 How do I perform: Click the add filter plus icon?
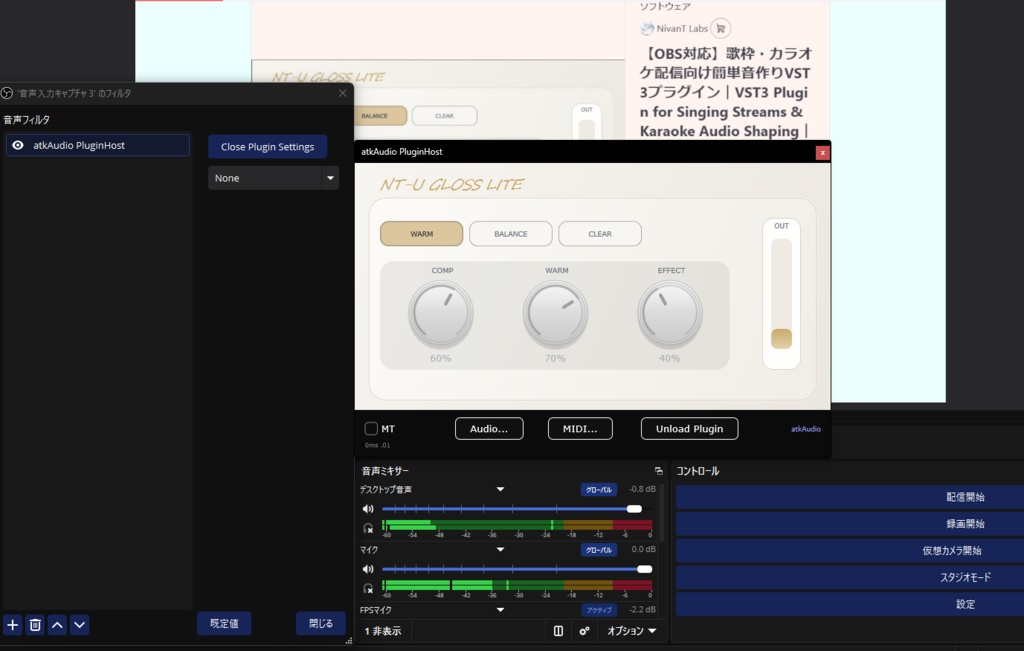click(x=12, y=625)
